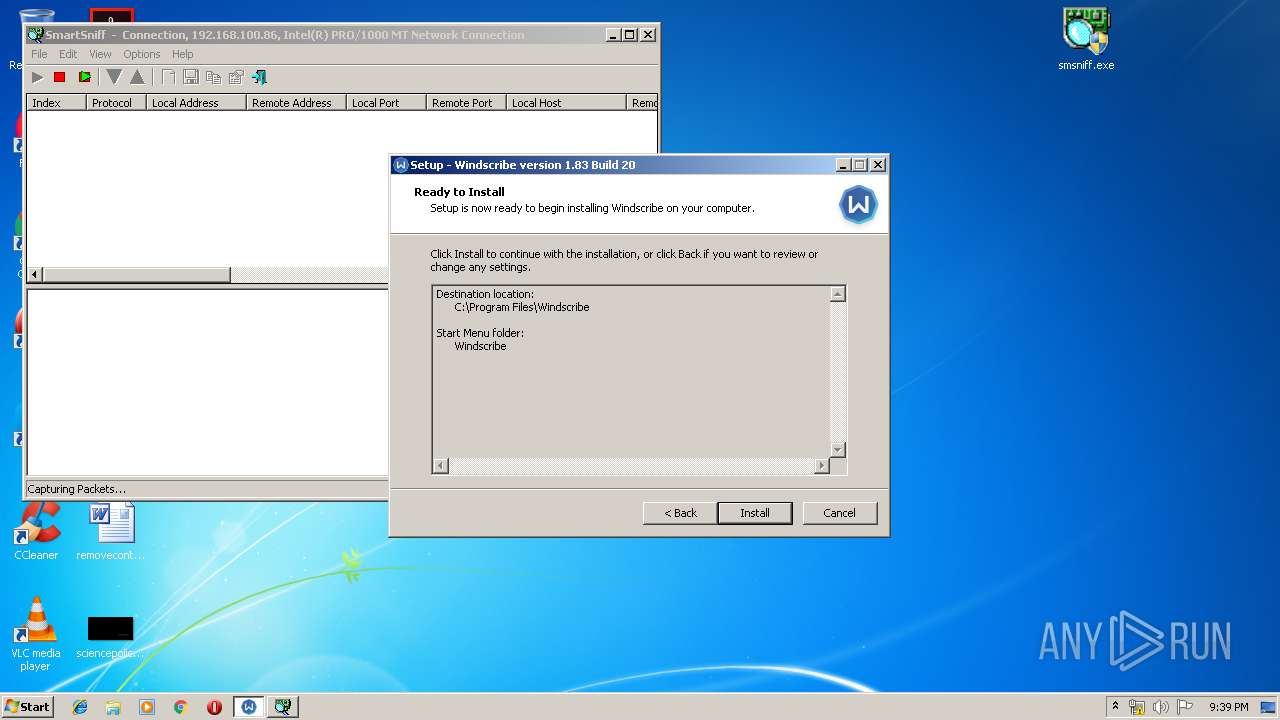The width and height of the screenshot is (1280, 720).
Task: Click the network icon in system tray
Action: pyautogui.click(x=1137, y=707)
